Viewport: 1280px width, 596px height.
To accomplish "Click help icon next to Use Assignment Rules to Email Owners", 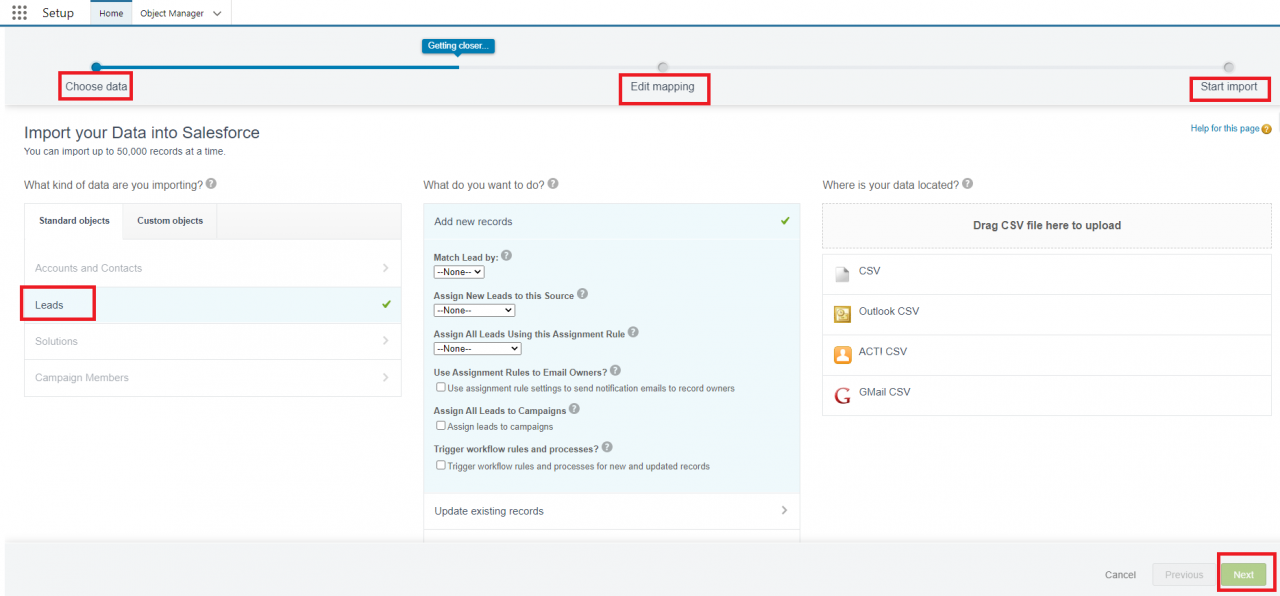I will [x=615, y=371].
